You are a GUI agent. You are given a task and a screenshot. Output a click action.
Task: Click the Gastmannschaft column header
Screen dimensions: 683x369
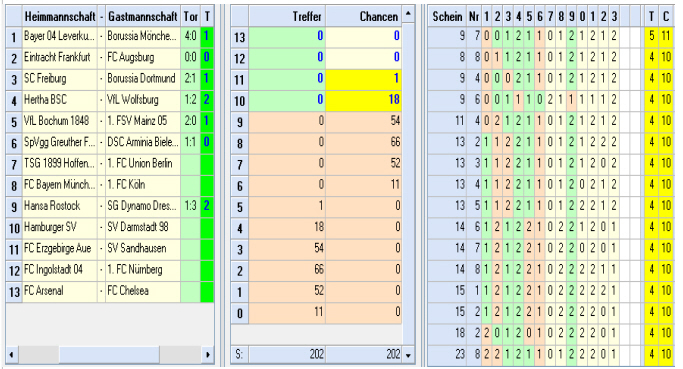[143, 17]
